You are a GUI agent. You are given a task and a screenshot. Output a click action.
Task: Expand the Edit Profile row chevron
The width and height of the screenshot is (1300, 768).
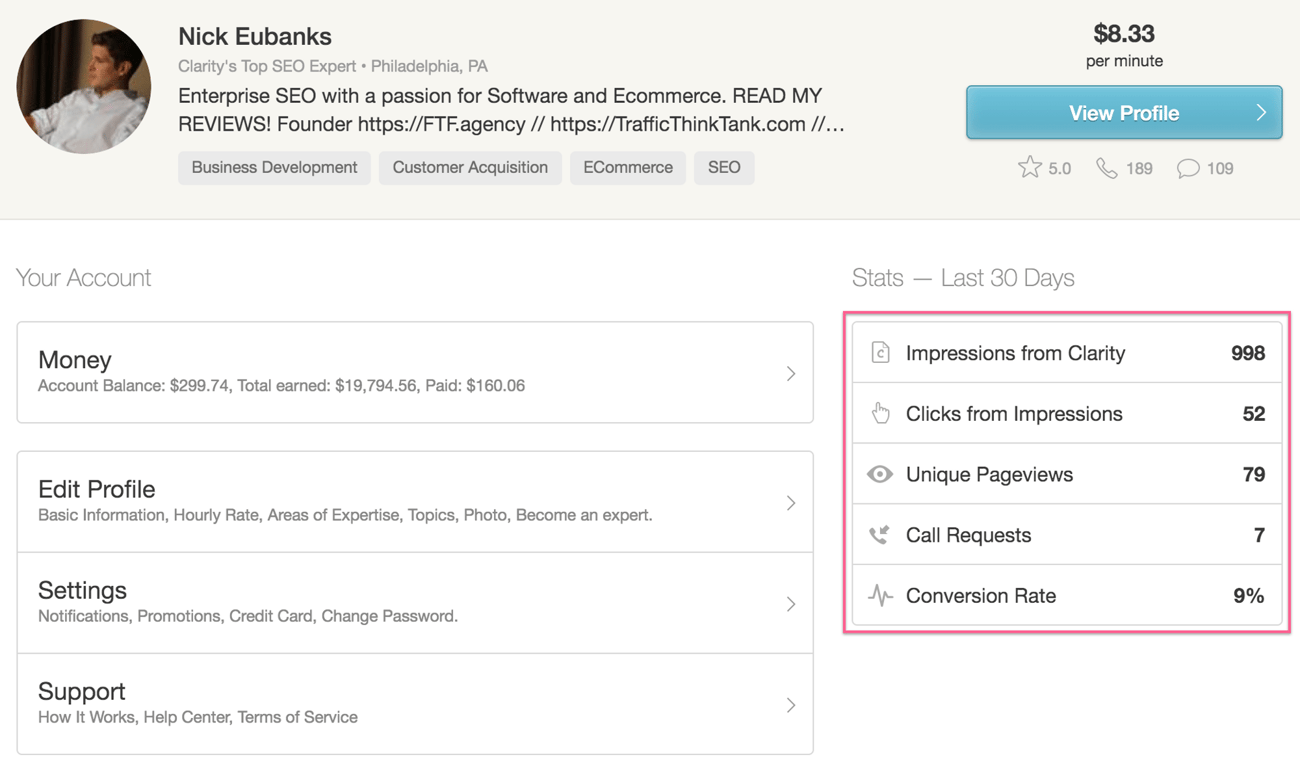(790, 503)
